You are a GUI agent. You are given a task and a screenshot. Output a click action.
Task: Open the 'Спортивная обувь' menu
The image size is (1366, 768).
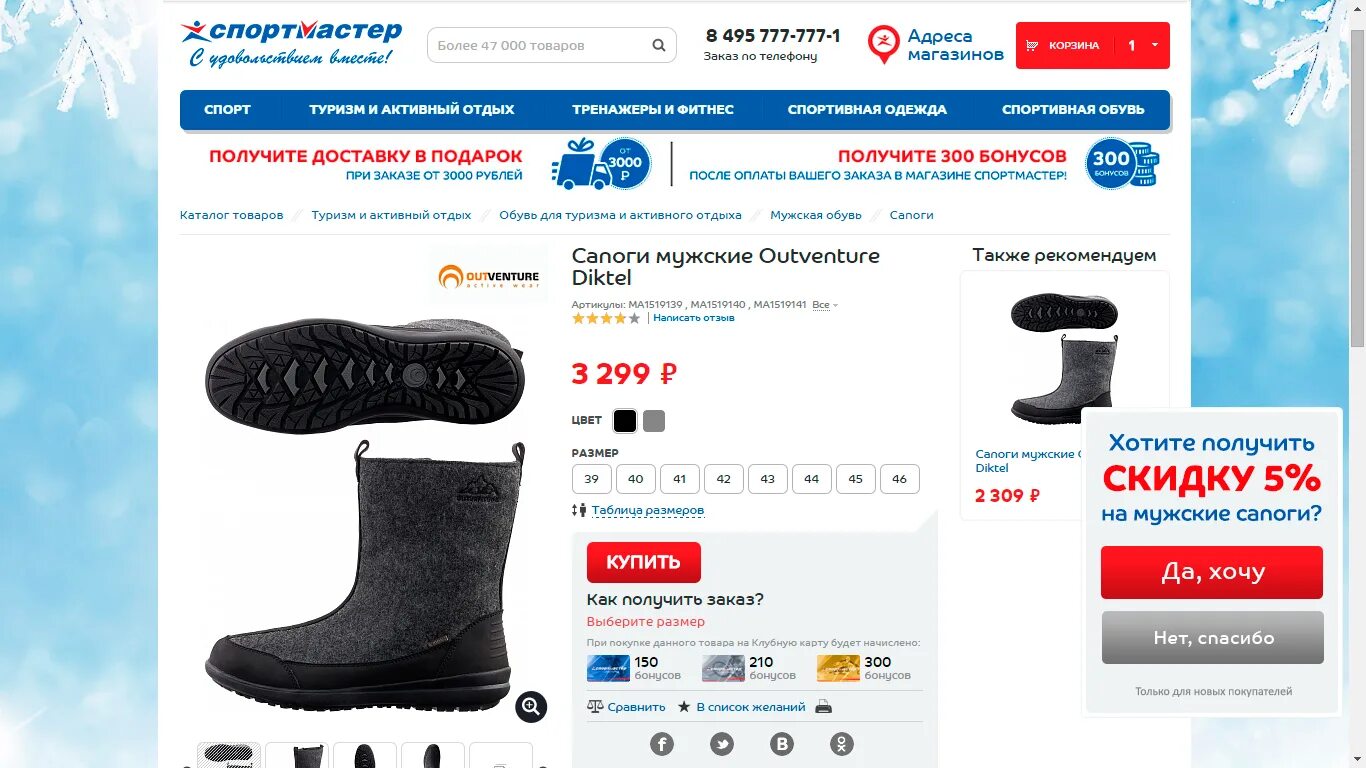(1073, 109)
